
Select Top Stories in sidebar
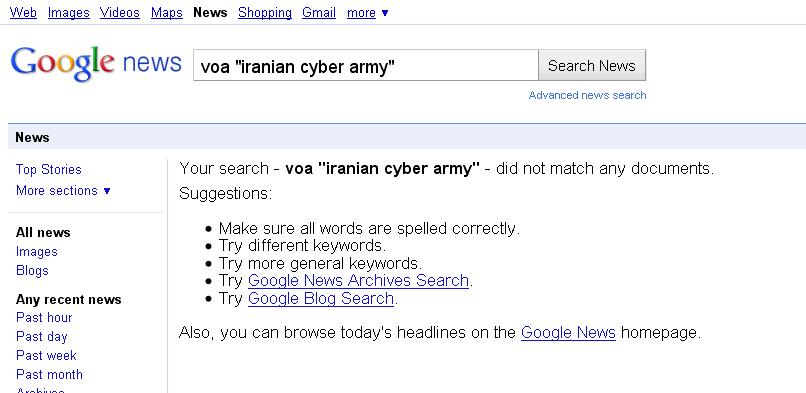coord(49,170)
